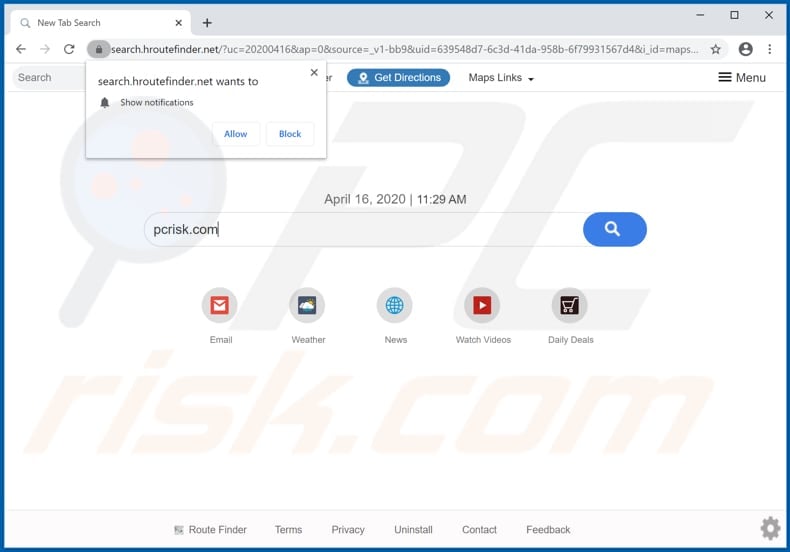Click the News label text
Image resolution: width=790 pixels, height=552 pixels.
(396, 339)
